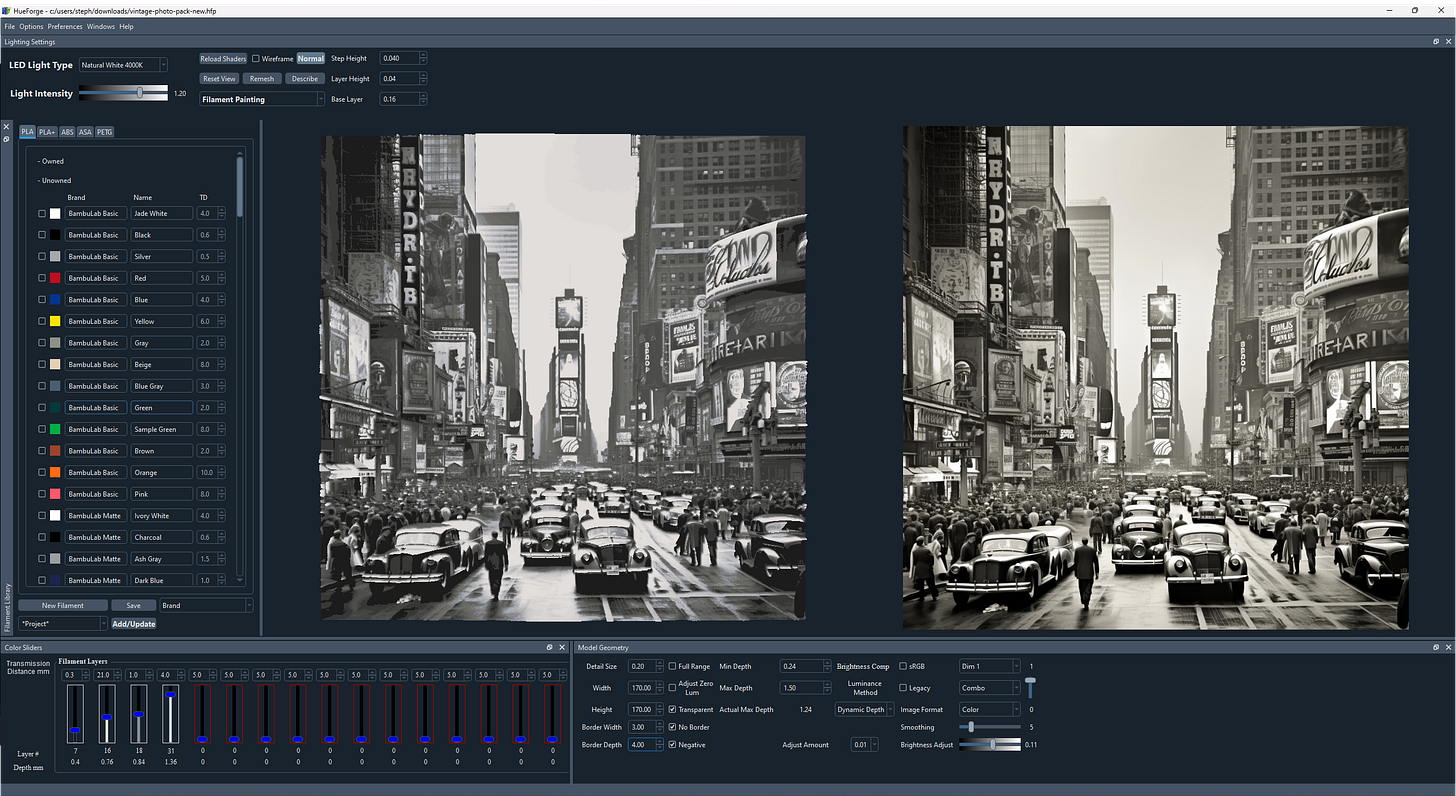1456x796 pixels.
Task: Open the Preferences menu
Action: click(x=65, y=26)
